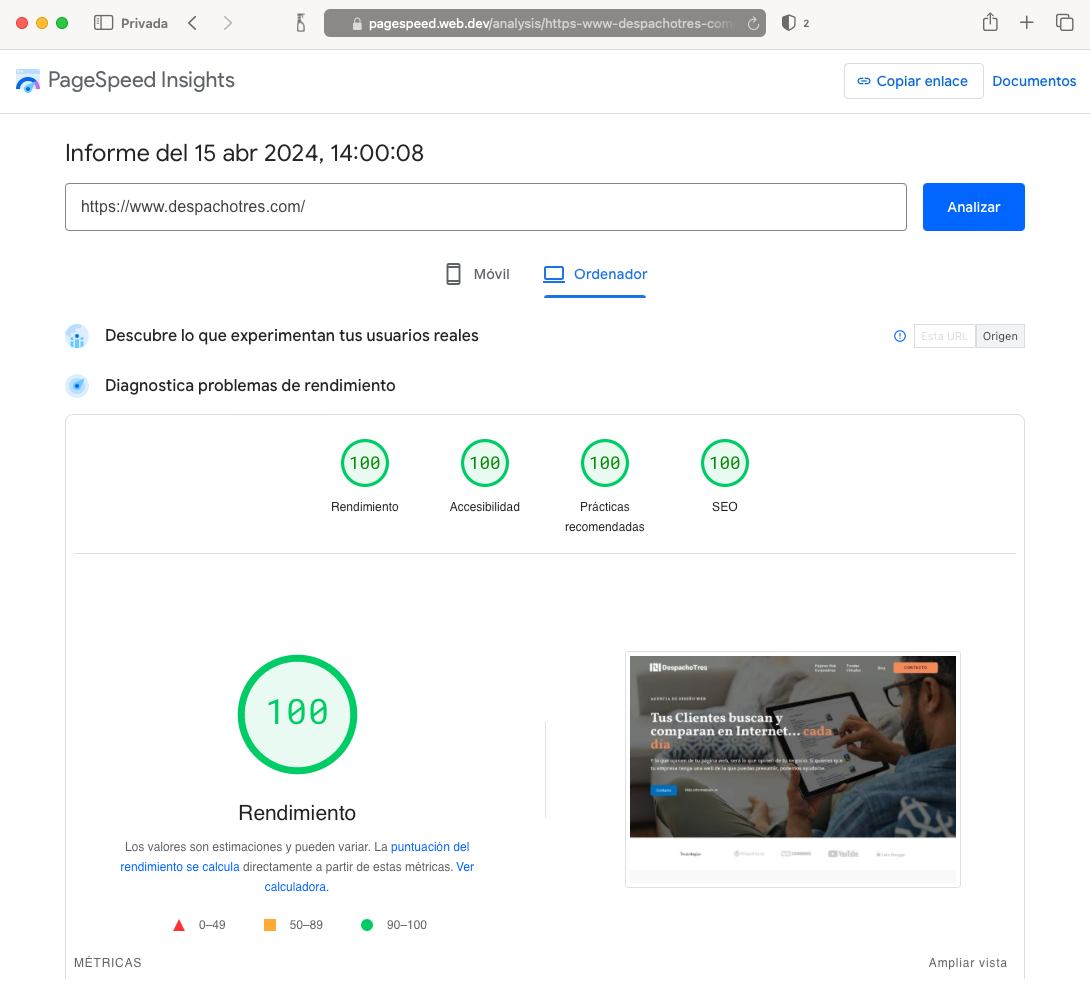Go back to the previous page
This screenshot has width=1090, height=1001.
tap(193, 23)
